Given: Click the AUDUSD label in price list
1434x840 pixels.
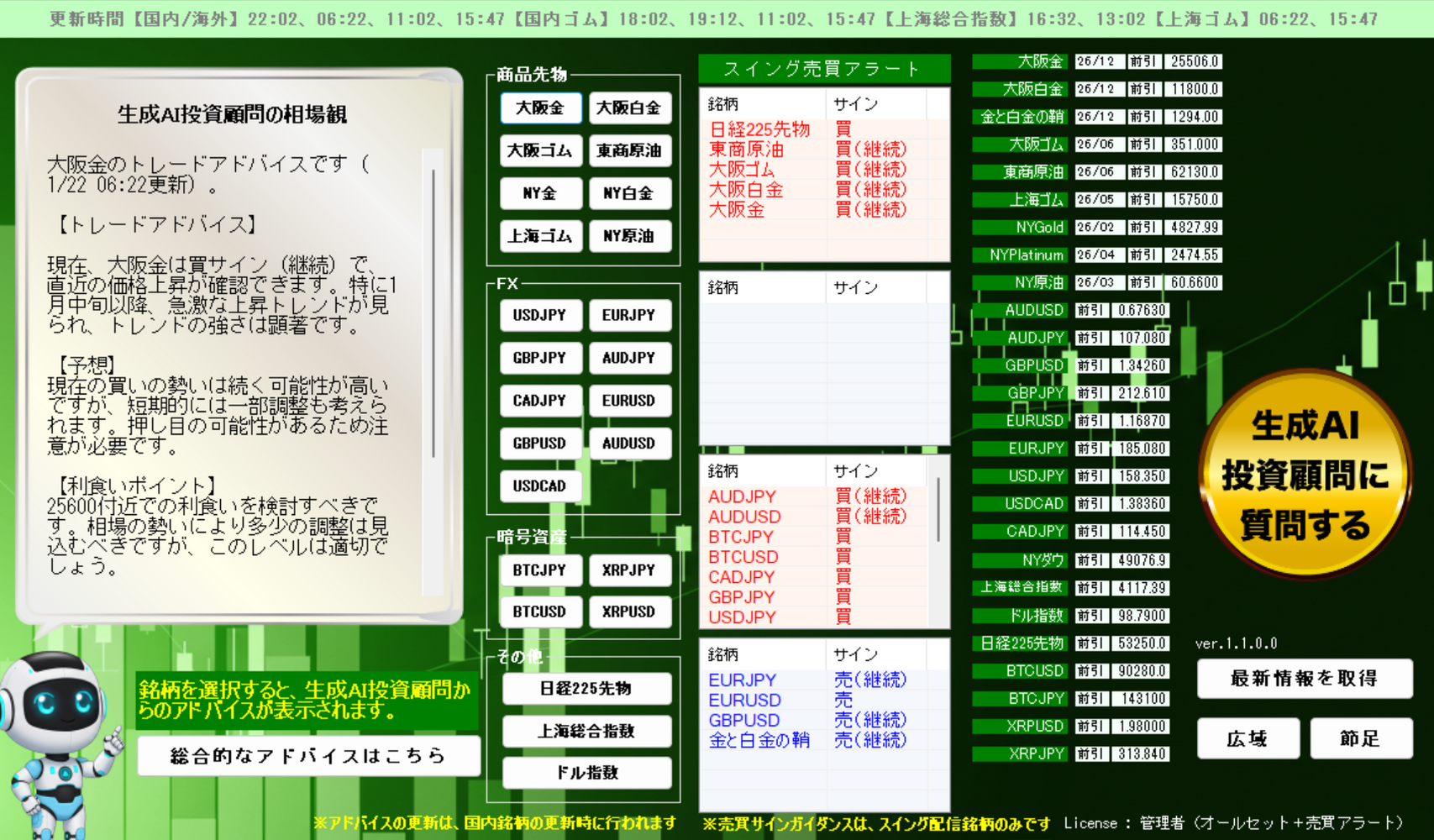Looking at the screenshot, I should pos(1019,311).
